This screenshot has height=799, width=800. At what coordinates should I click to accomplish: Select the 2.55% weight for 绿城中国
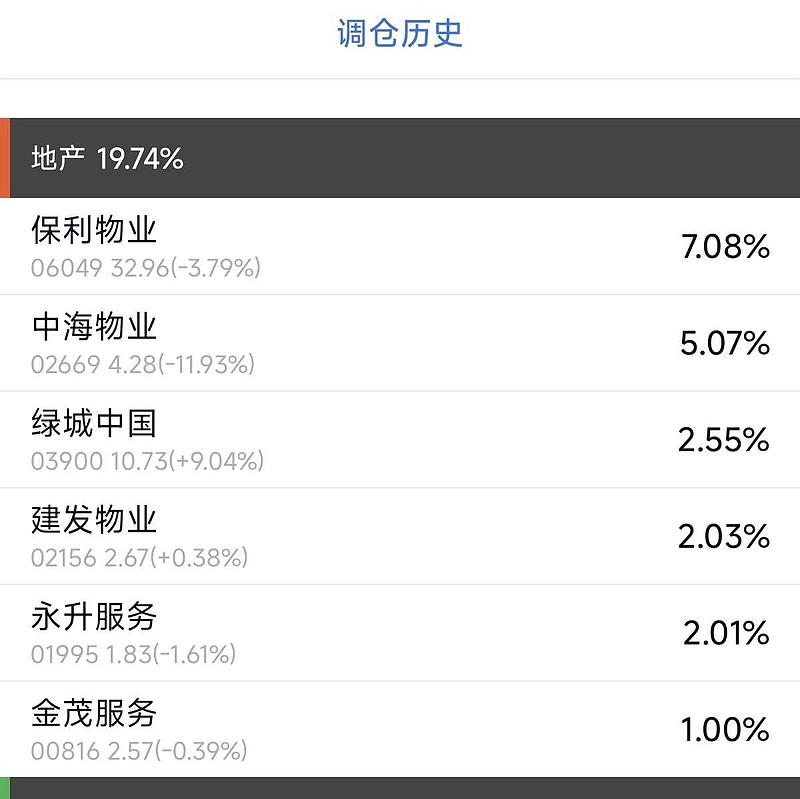(x=724, y=440)
